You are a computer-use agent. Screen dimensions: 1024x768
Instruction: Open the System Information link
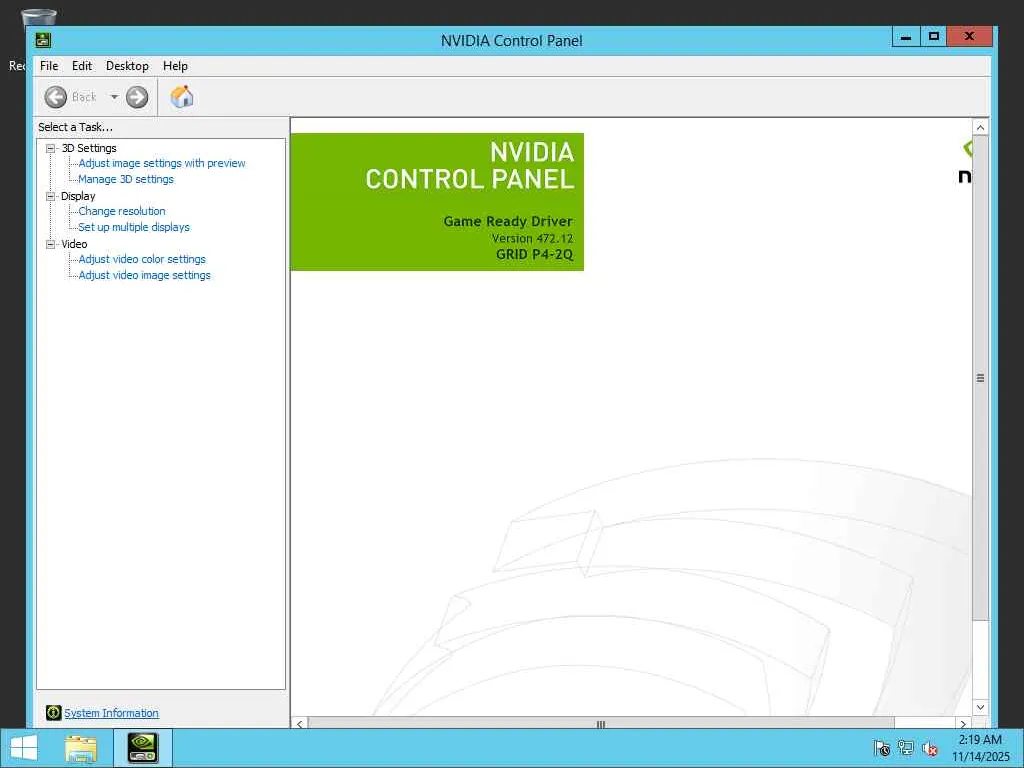[111, 713]
